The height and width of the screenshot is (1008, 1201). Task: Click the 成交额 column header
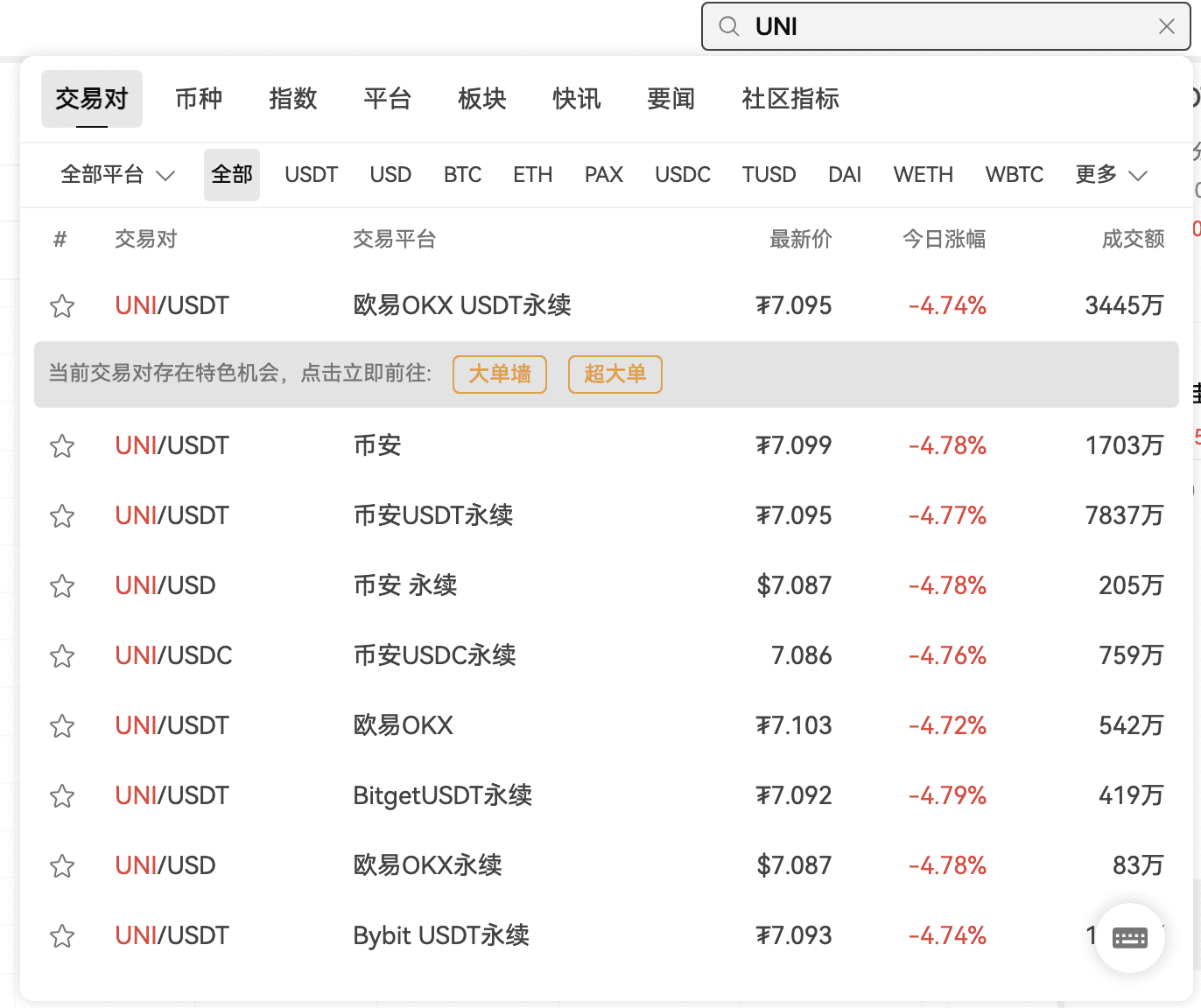(x=1134, y=239)
